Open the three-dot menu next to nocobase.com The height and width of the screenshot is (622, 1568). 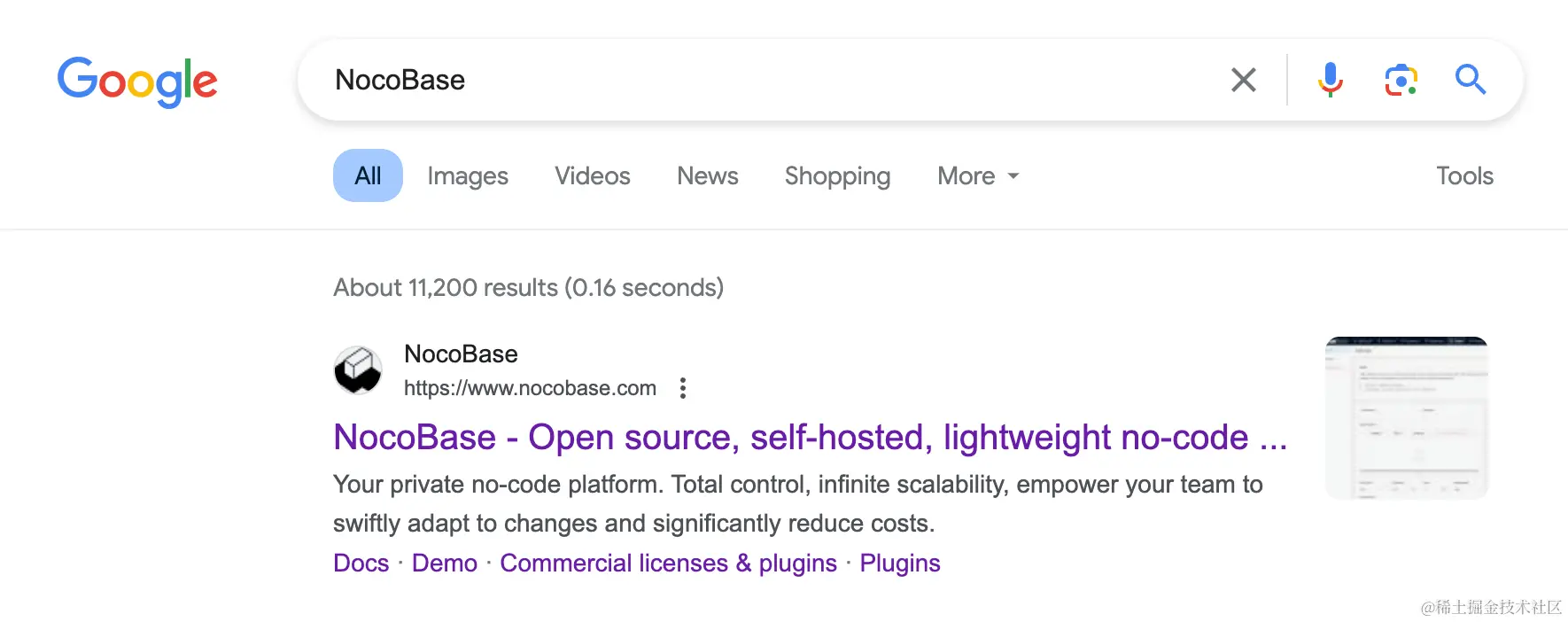682,388
